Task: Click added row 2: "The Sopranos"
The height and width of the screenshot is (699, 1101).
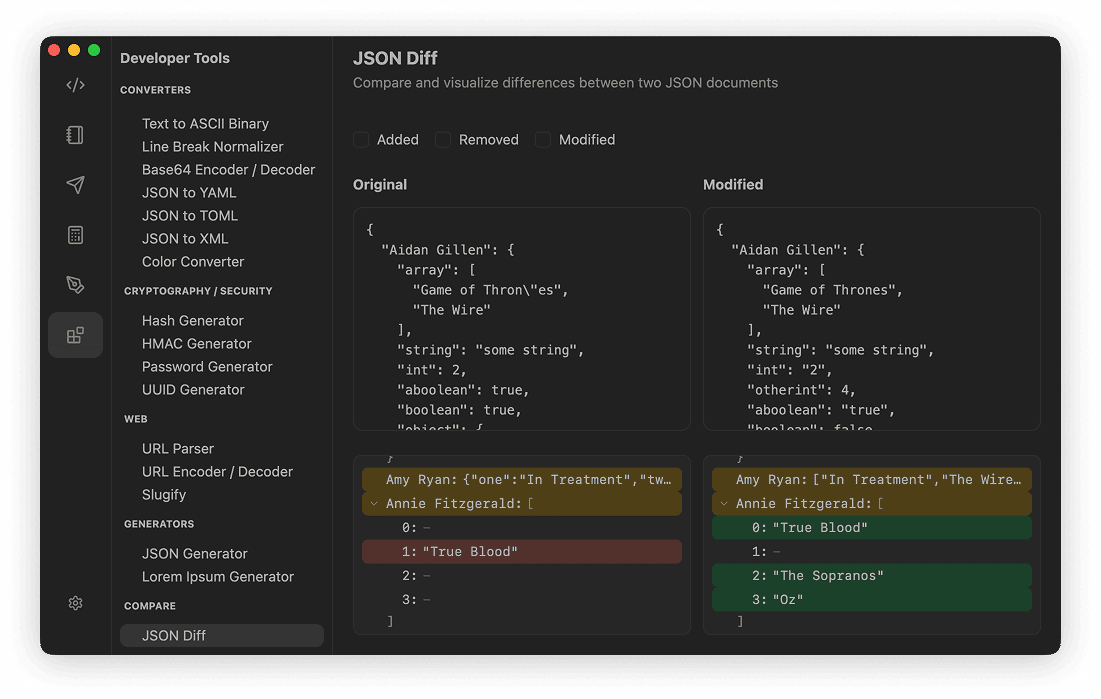Action: (871, 576)
